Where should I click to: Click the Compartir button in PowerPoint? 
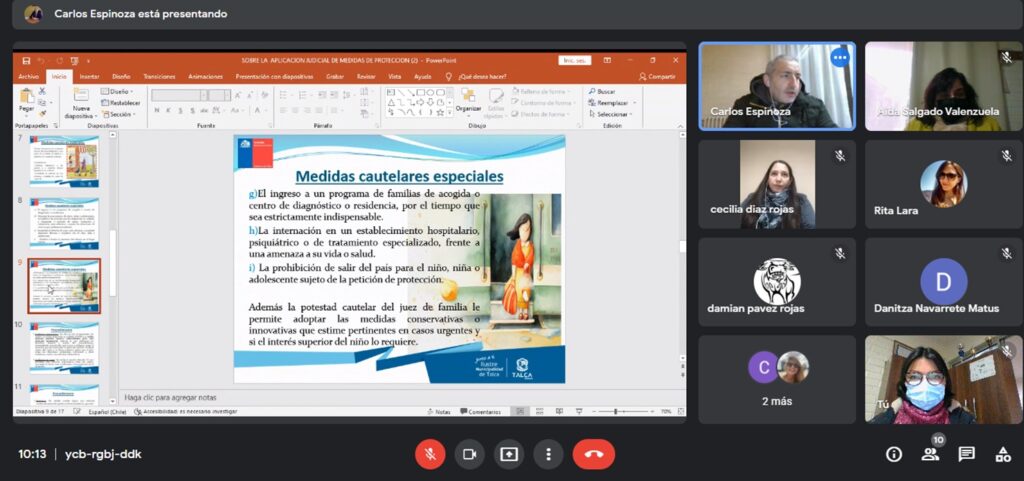click(x=657, y=76)
